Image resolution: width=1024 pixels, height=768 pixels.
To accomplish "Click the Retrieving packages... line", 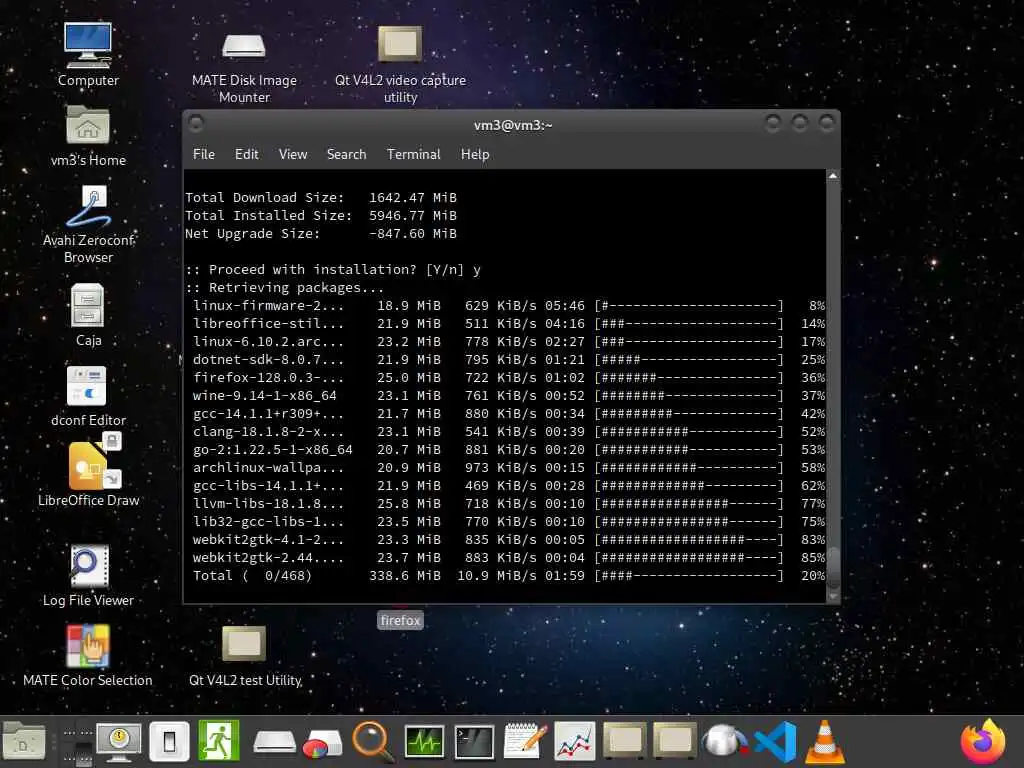I will (x=284, y=287).
